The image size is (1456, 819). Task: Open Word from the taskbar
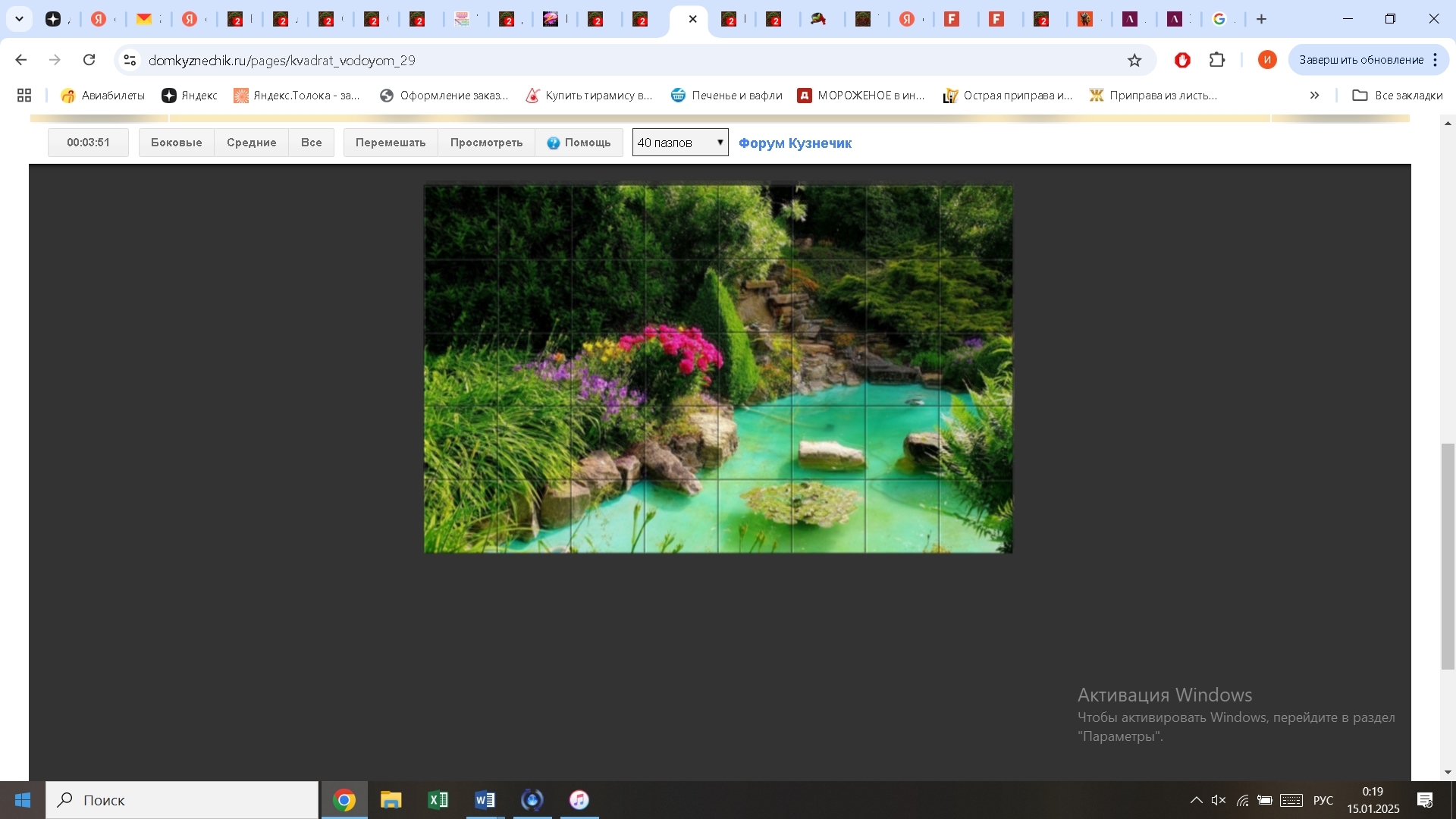(x=485, y=800)
